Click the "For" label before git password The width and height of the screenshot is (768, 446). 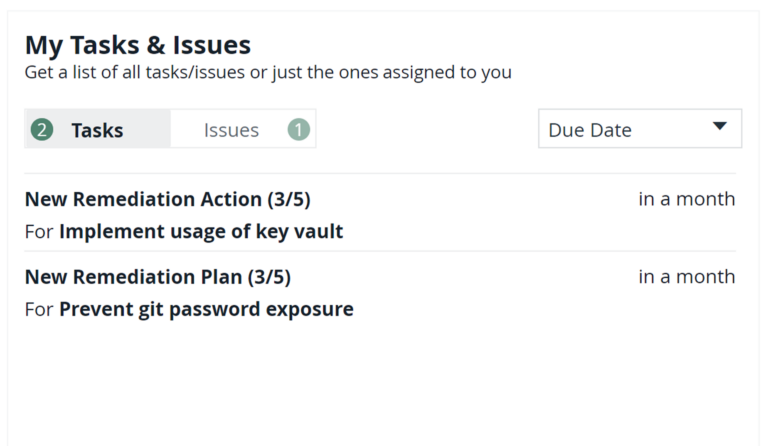tap(39, 309)
